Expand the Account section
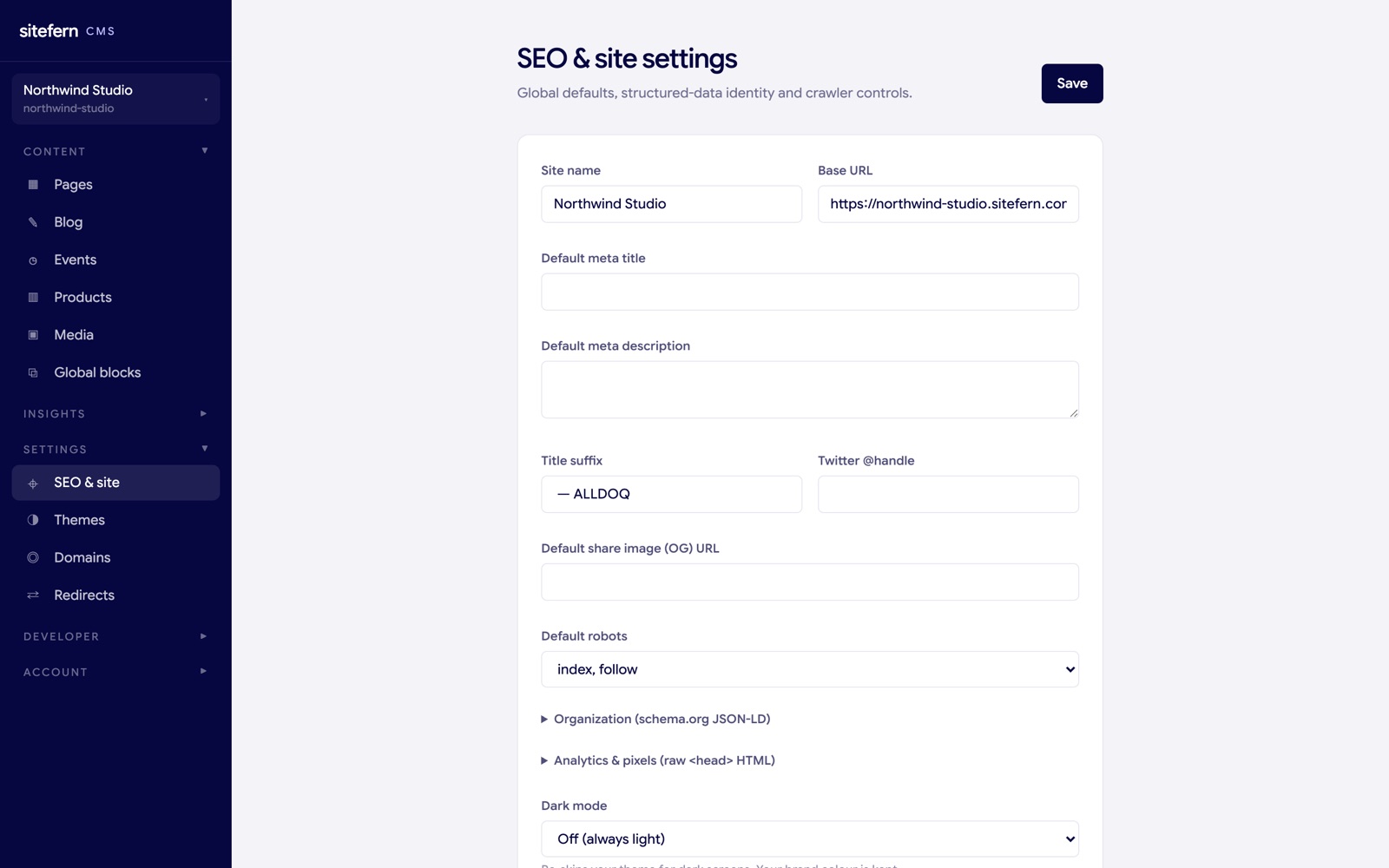The height and width of the screenshot is (868, 1389). [115, 672]
